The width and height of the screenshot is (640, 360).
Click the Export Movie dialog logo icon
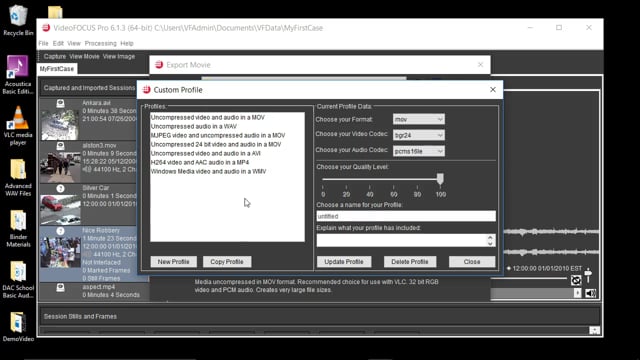[x=159, y=64]
